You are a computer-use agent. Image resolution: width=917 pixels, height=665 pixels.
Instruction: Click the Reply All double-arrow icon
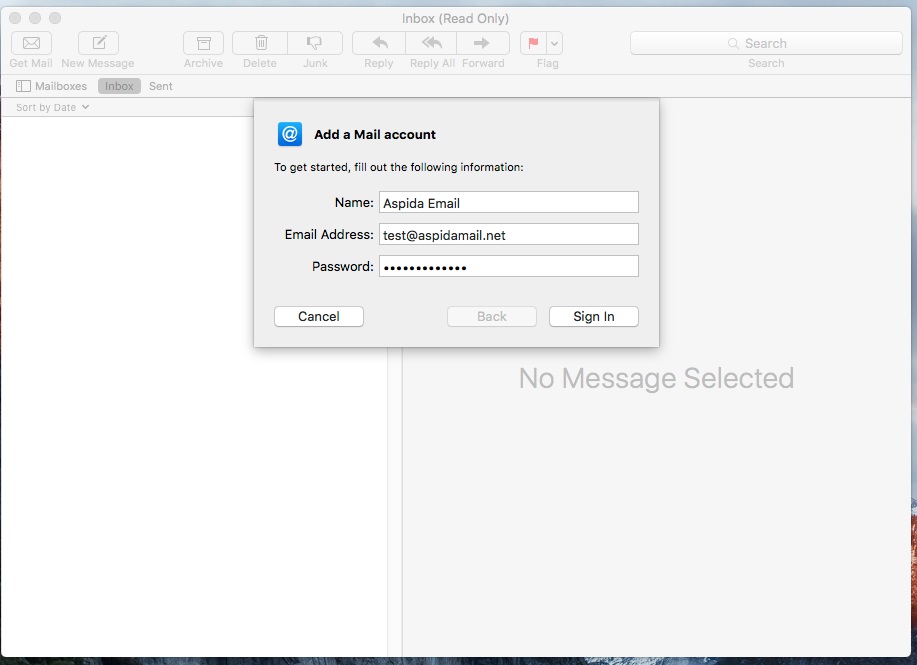432,43
